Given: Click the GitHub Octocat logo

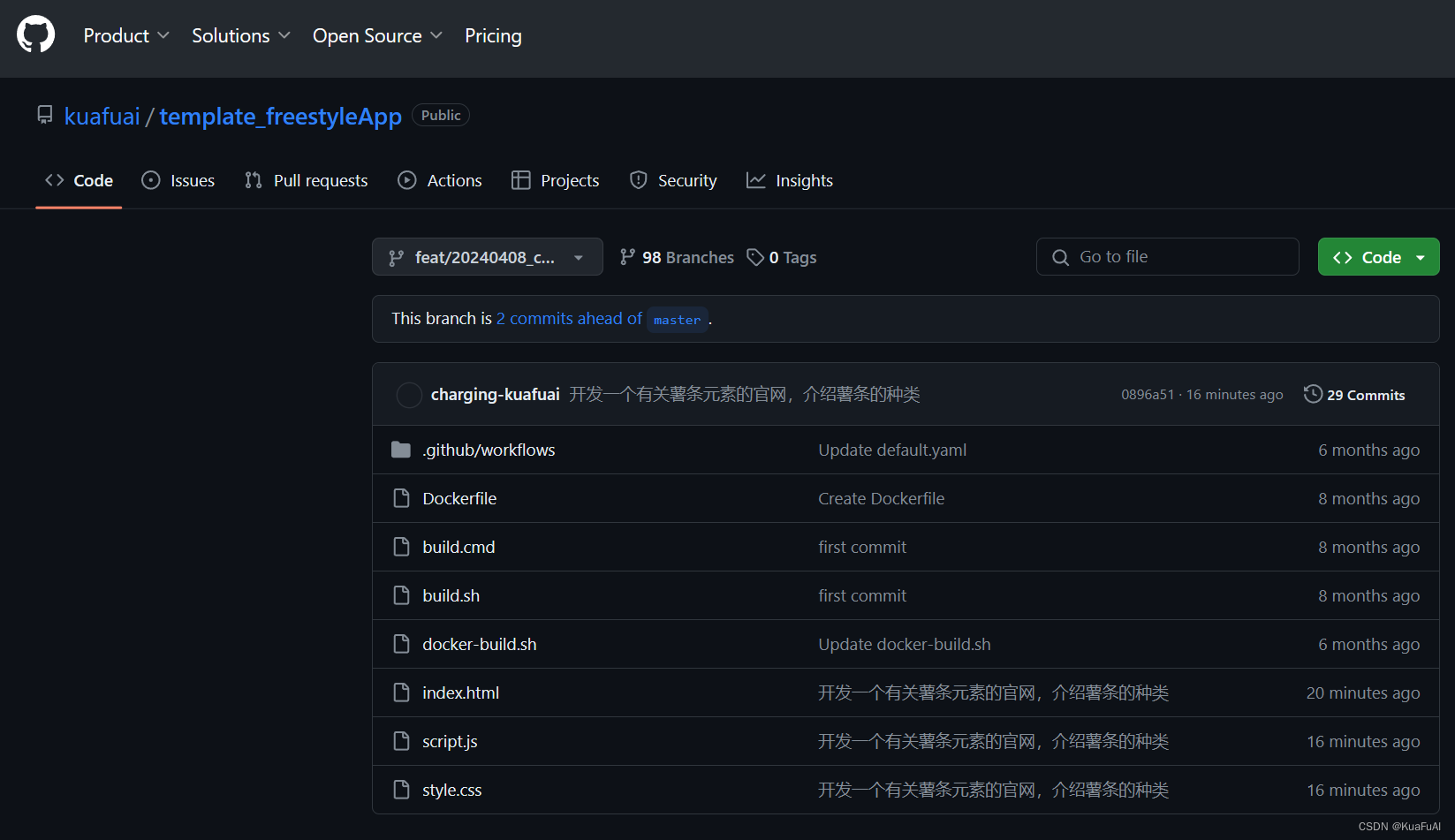Looking at the screenshot, I should 36,35.
